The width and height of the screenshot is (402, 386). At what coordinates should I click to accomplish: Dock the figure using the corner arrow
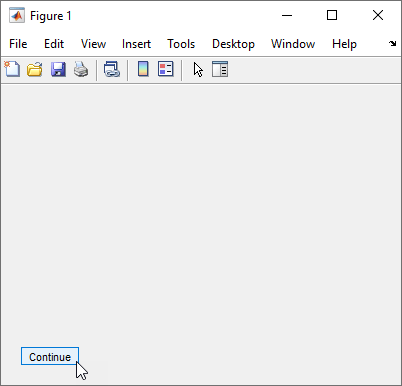[392, 43]
